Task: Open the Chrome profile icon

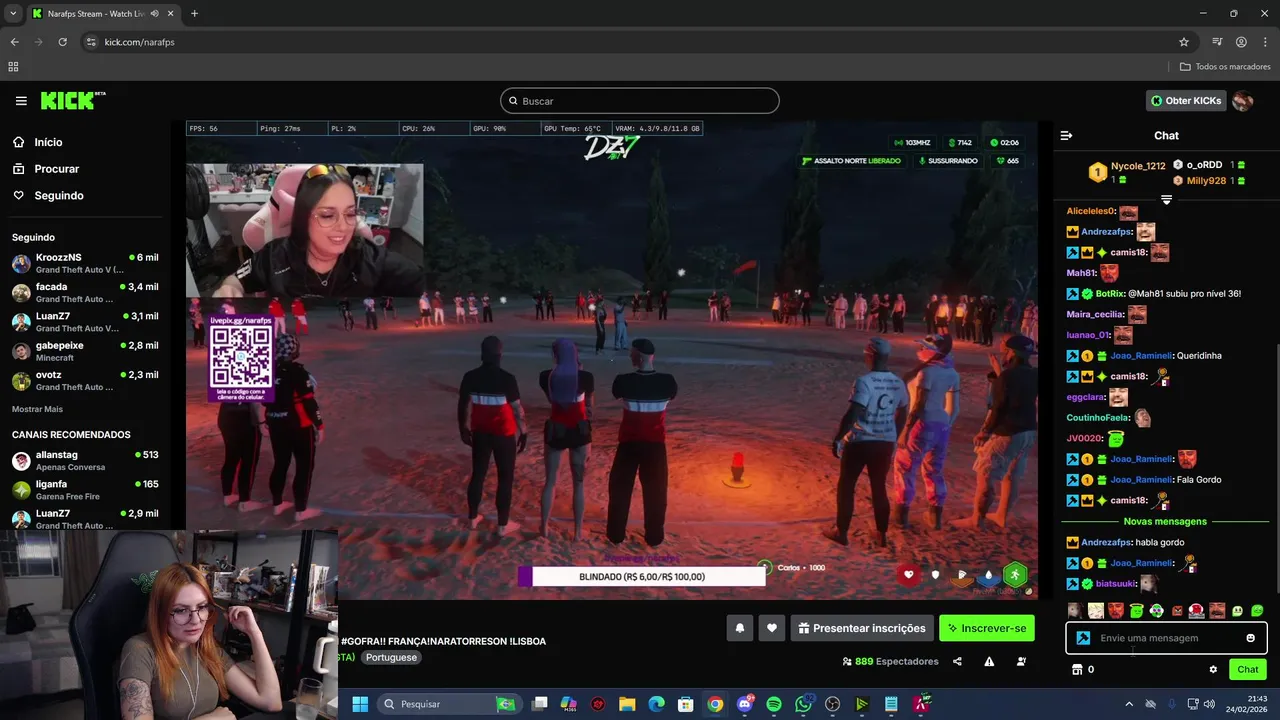Action: pos(1241,42)
